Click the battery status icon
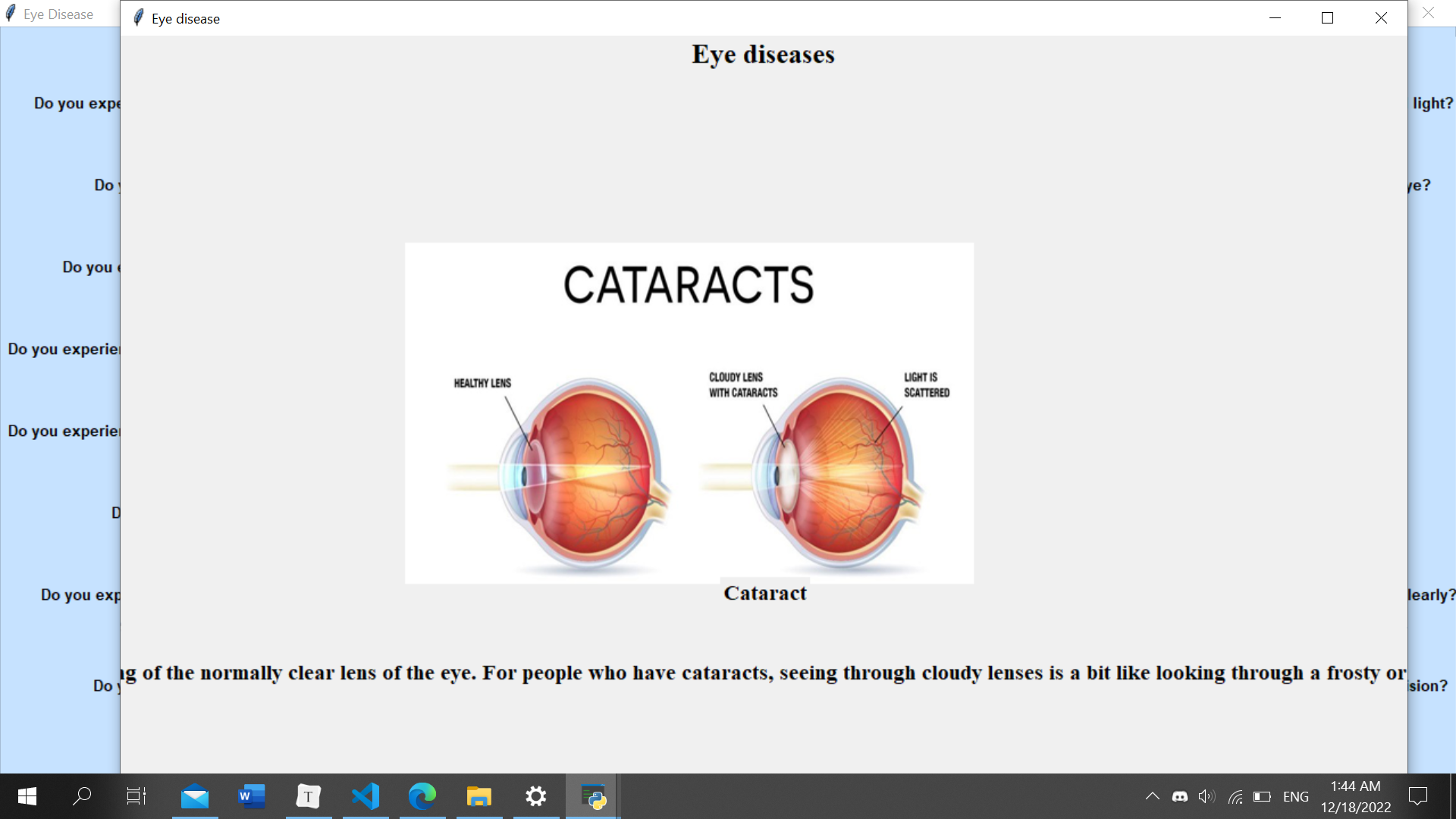This screenshot has height=819, width=1456. [x=1262, y=796]
